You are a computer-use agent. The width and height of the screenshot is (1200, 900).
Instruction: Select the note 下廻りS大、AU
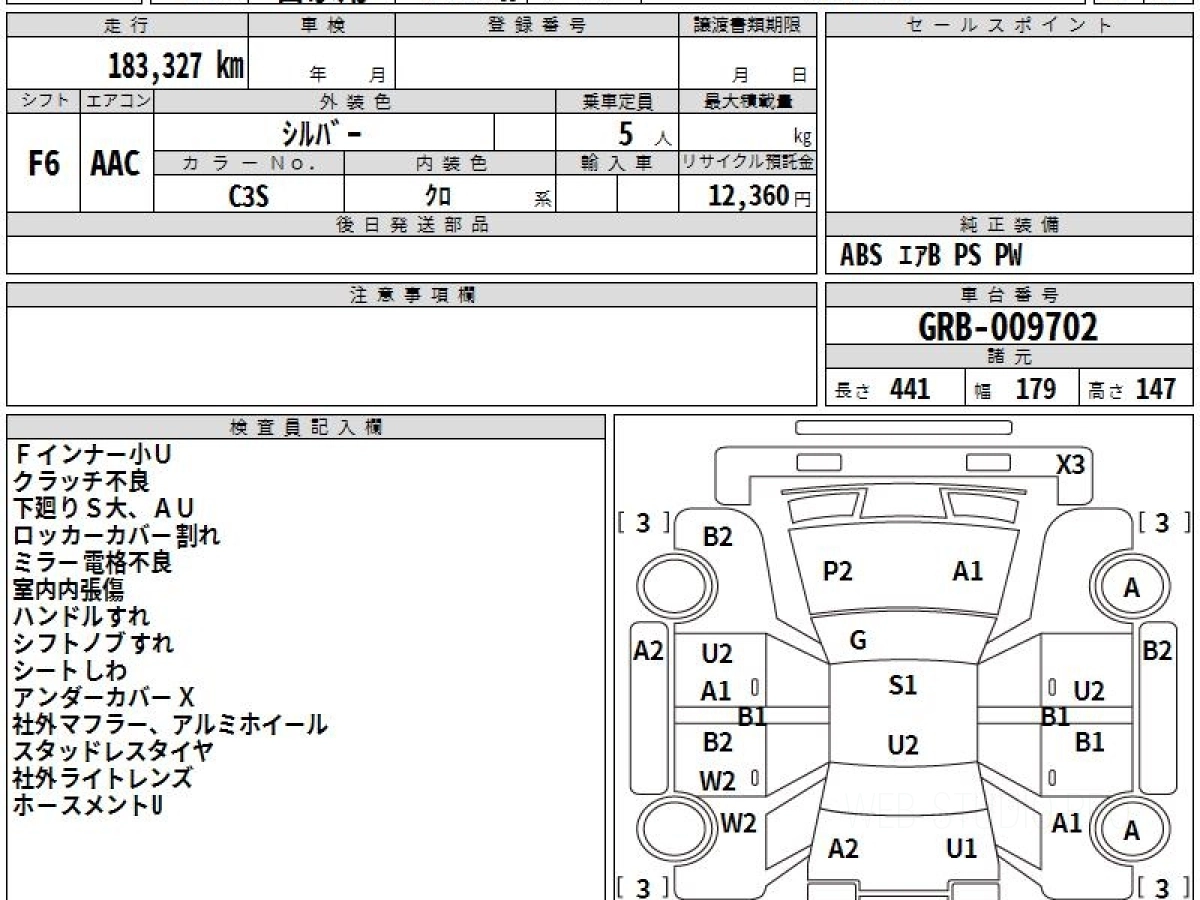coord(103,509)
